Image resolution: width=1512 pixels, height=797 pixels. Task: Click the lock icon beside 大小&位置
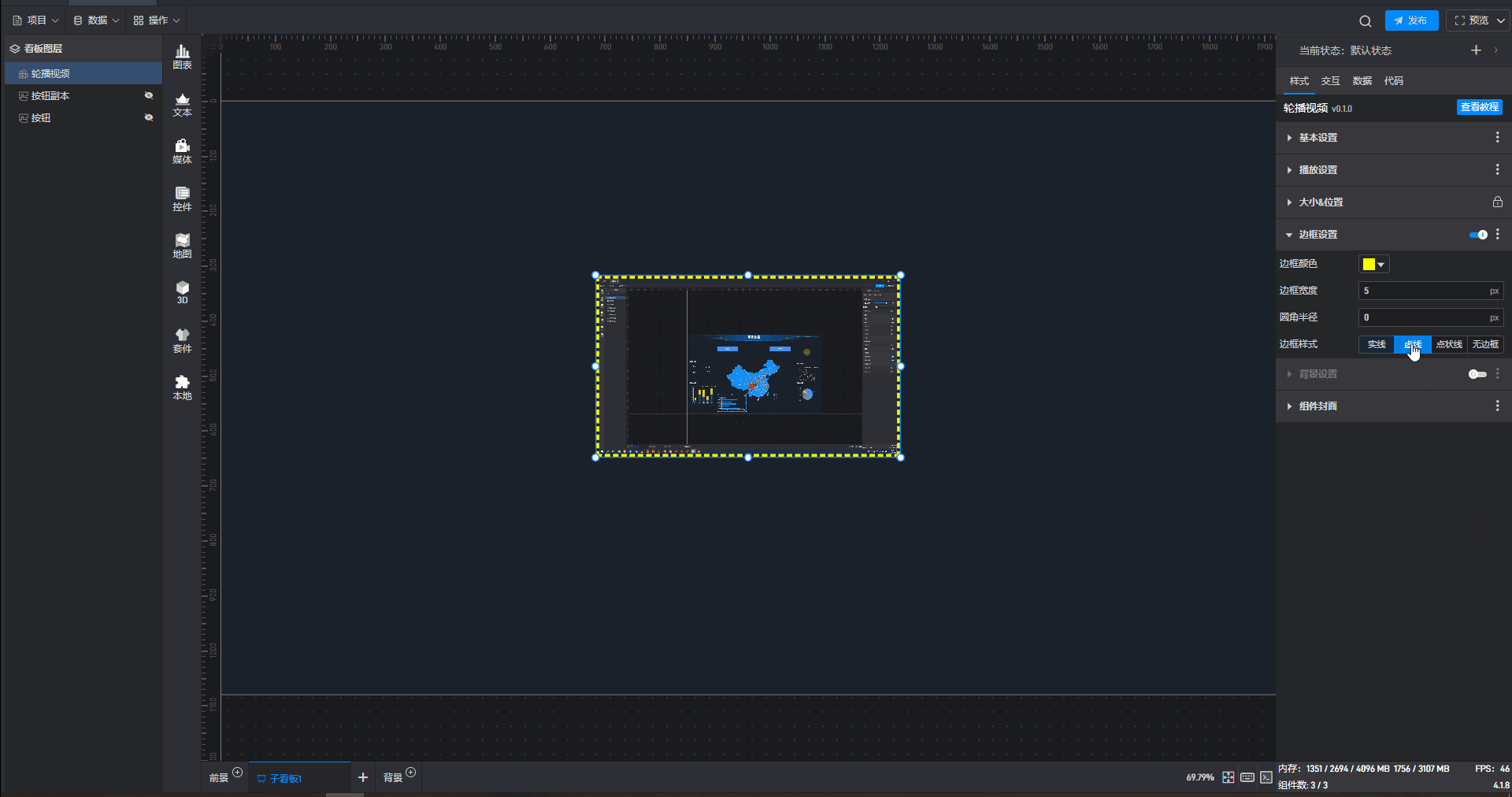click(1497, 202)
